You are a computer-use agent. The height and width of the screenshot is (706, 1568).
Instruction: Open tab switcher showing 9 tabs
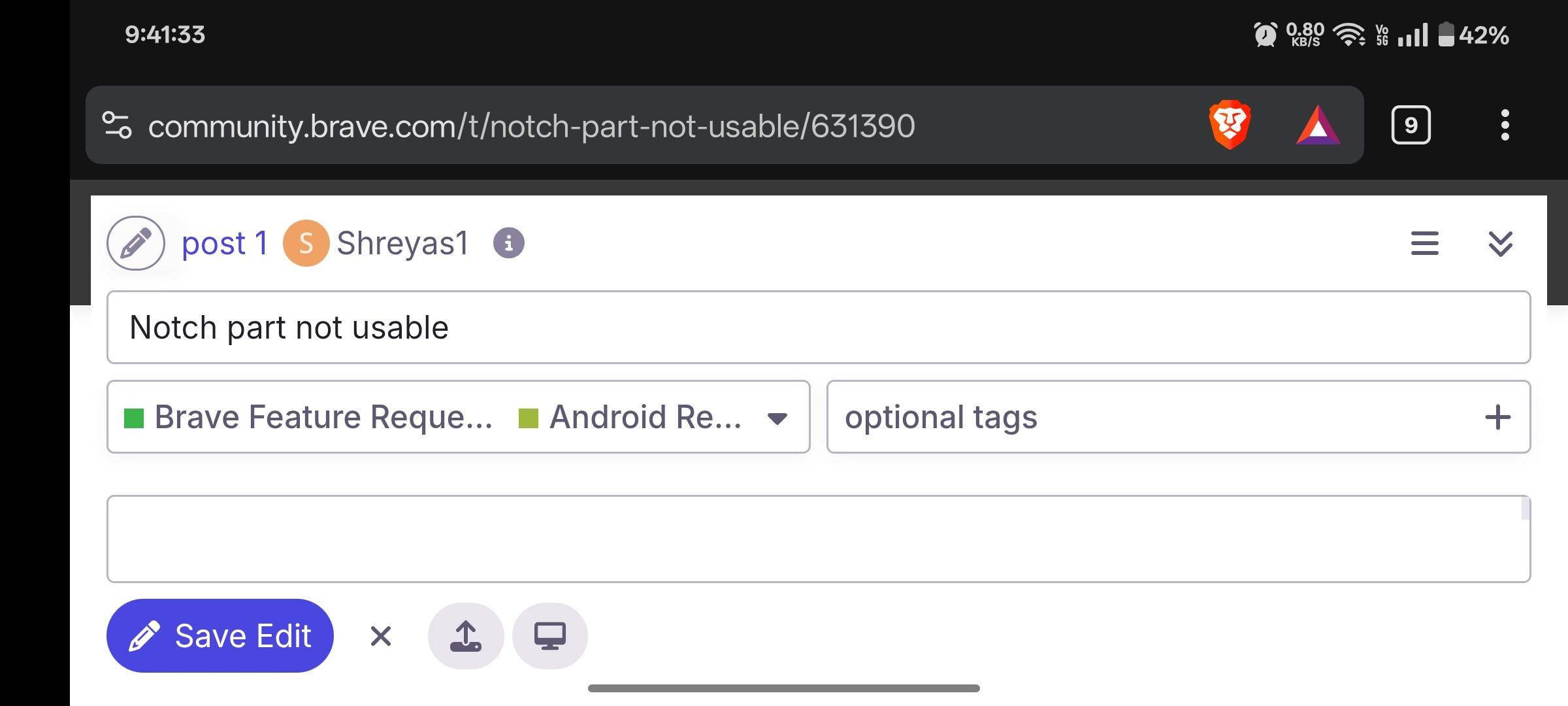coord(1411,125)
